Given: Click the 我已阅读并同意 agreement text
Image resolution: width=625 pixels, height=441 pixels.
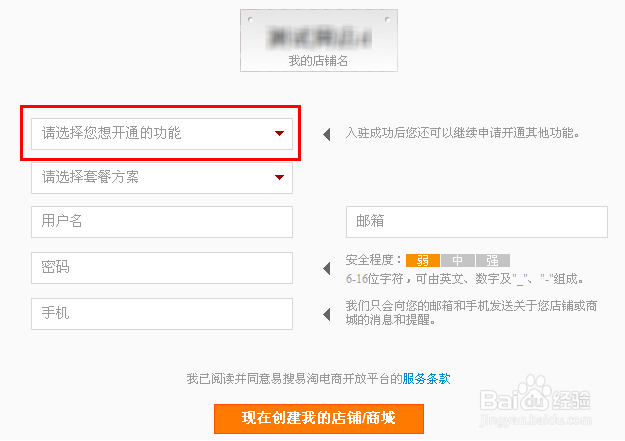Looking at the screenshot, I should click(x=293, y=379).
